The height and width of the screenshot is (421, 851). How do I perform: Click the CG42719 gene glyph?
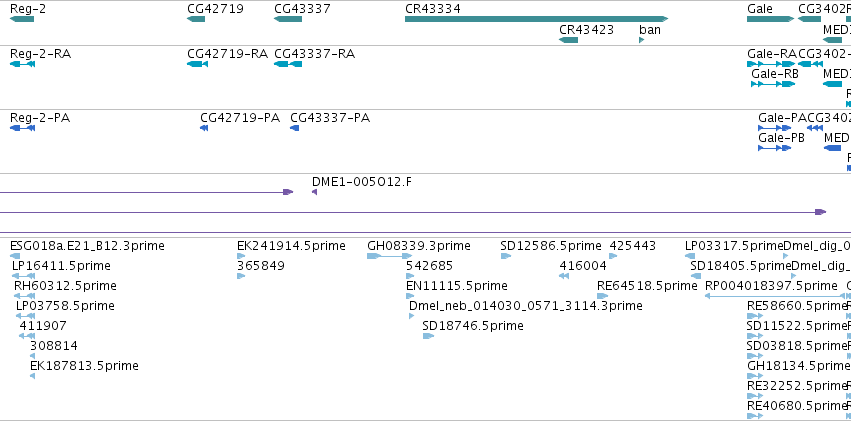click(196, 19)
